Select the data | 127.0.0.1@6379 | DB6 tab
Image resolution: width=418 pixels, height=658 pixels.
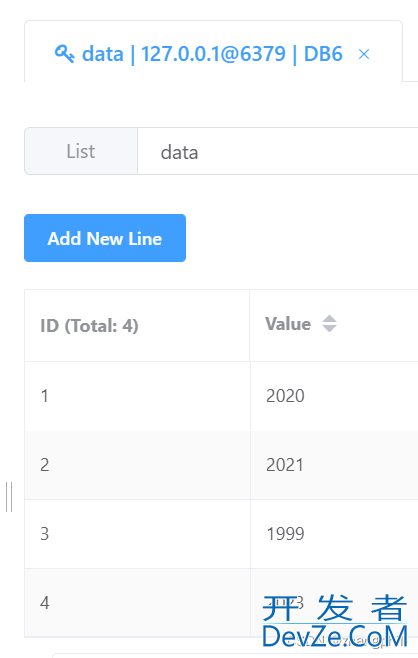(213, 54)
